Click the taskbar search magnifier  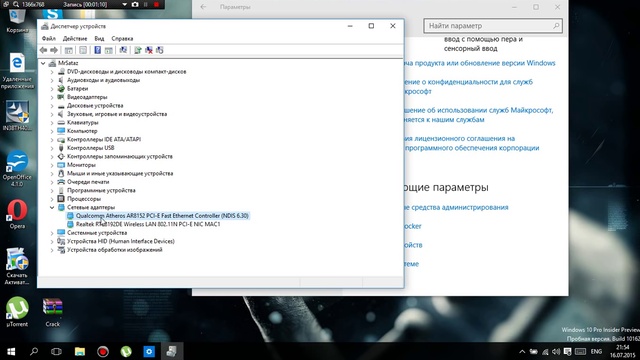(x=34, y=351)
